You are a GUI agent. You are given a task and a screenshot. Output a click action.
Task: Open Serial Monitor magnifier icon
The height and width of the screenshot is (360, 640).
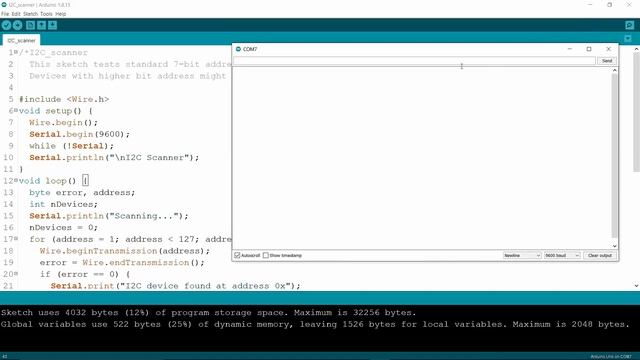629,25
